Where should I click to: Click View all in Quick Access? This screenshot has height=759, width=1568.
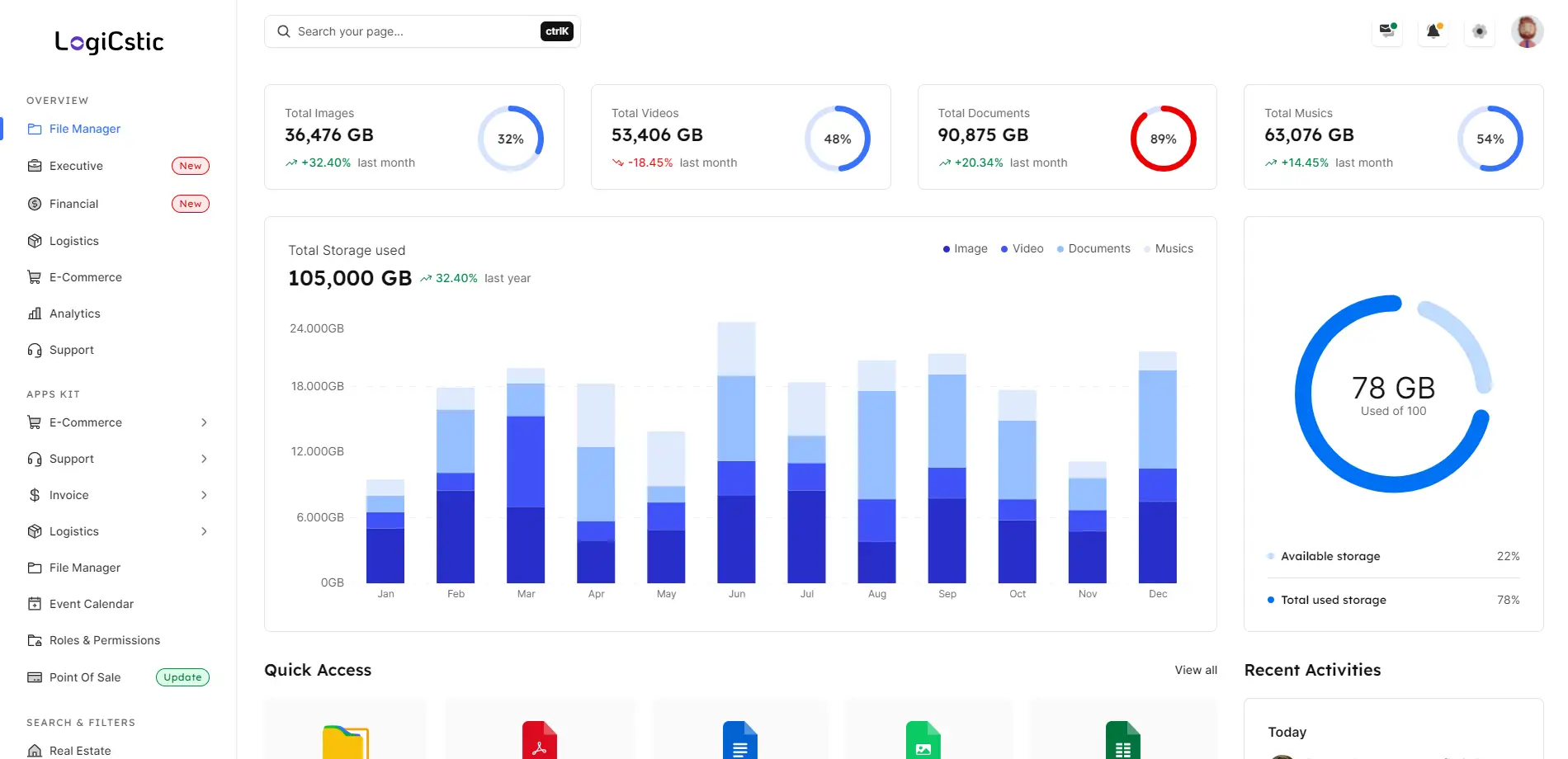(1196, 670)
